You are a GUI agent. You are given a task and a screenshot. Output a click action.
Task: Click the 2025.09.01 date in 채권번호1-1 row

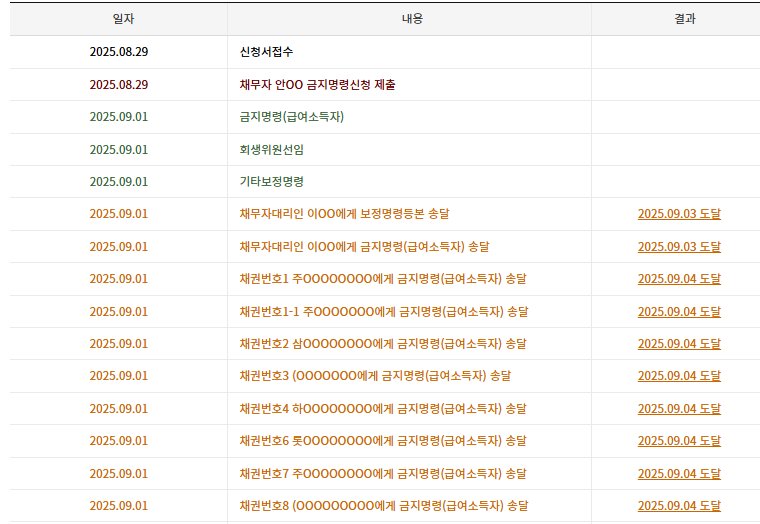coord(119,312)
